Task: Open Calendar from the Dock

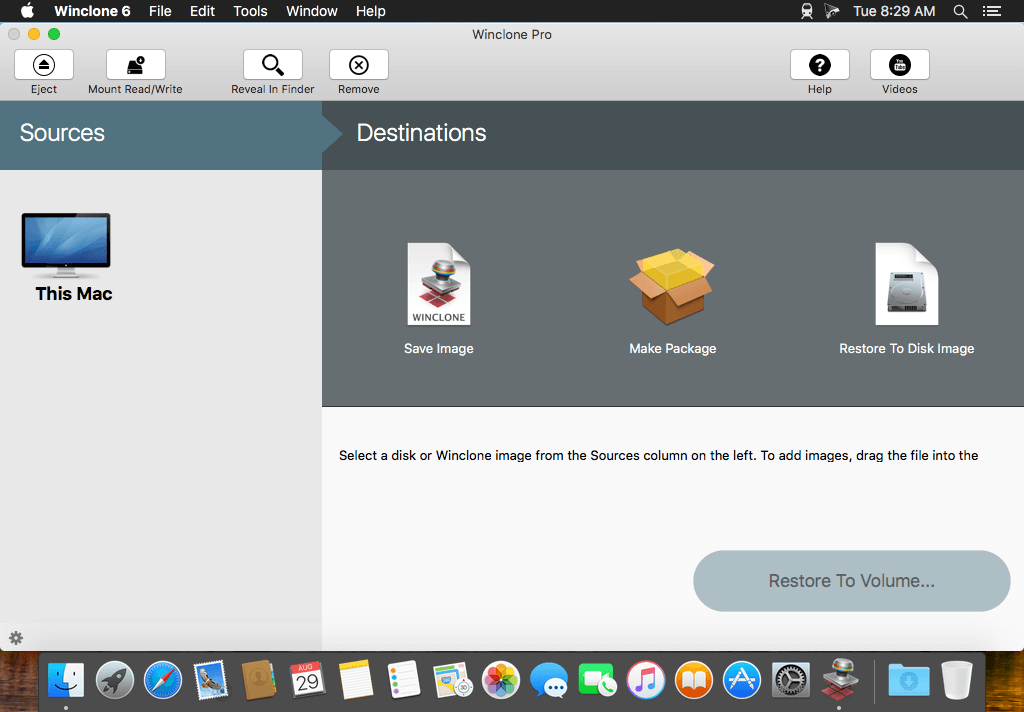Action: [308, 680]
